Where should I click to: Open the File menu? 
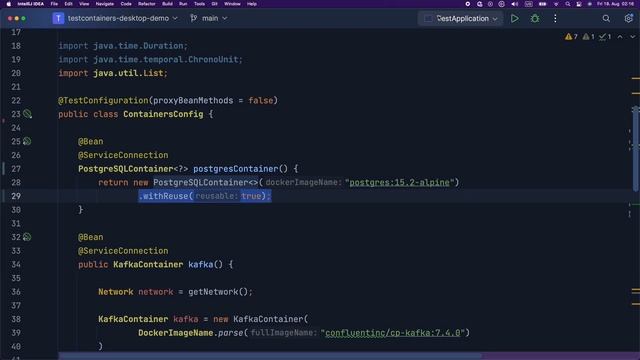click(x=54, y=4)
